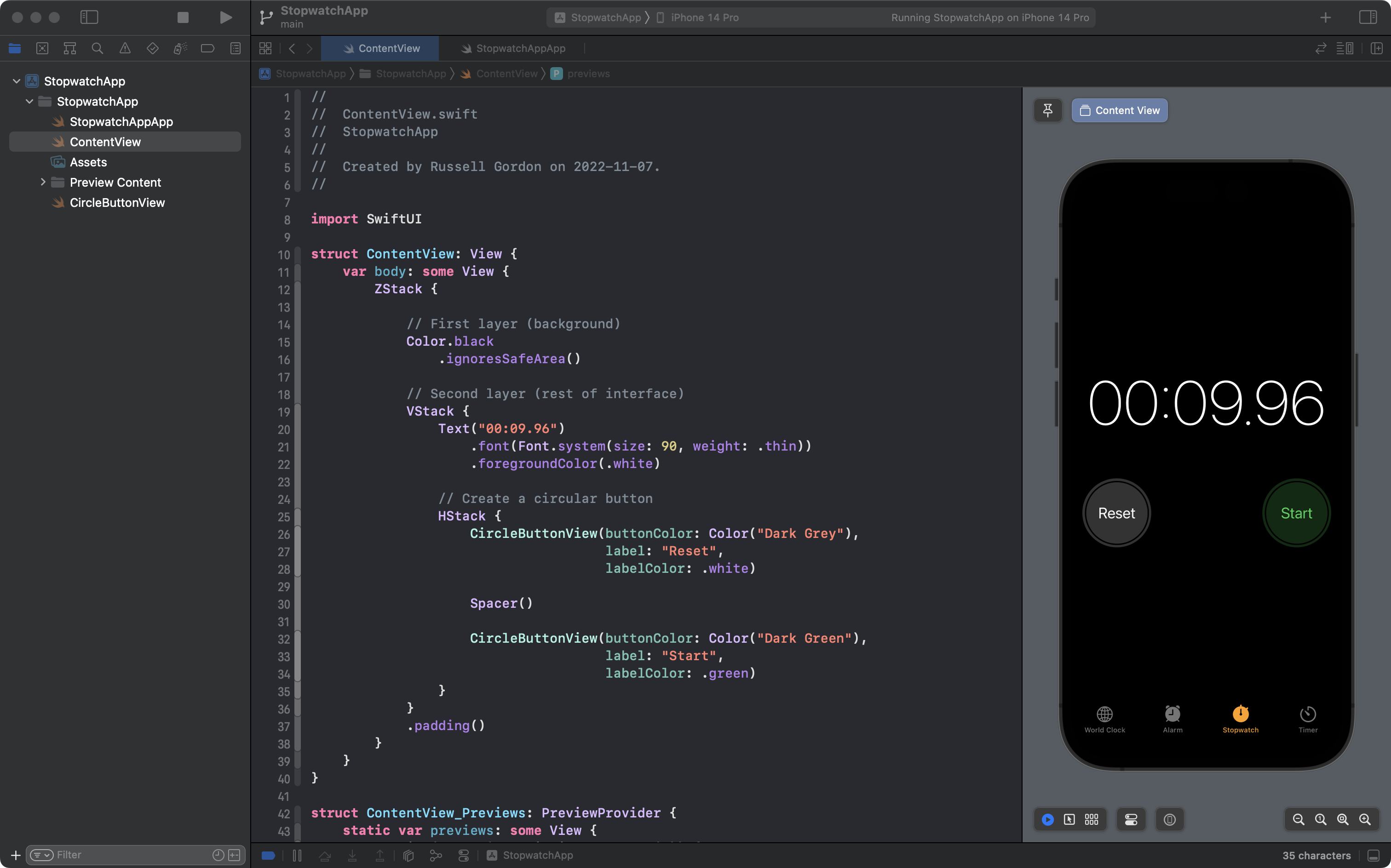Click the Stop button in toolbar
Viewport: 1391px width, 868px height.
pos(183,18)
